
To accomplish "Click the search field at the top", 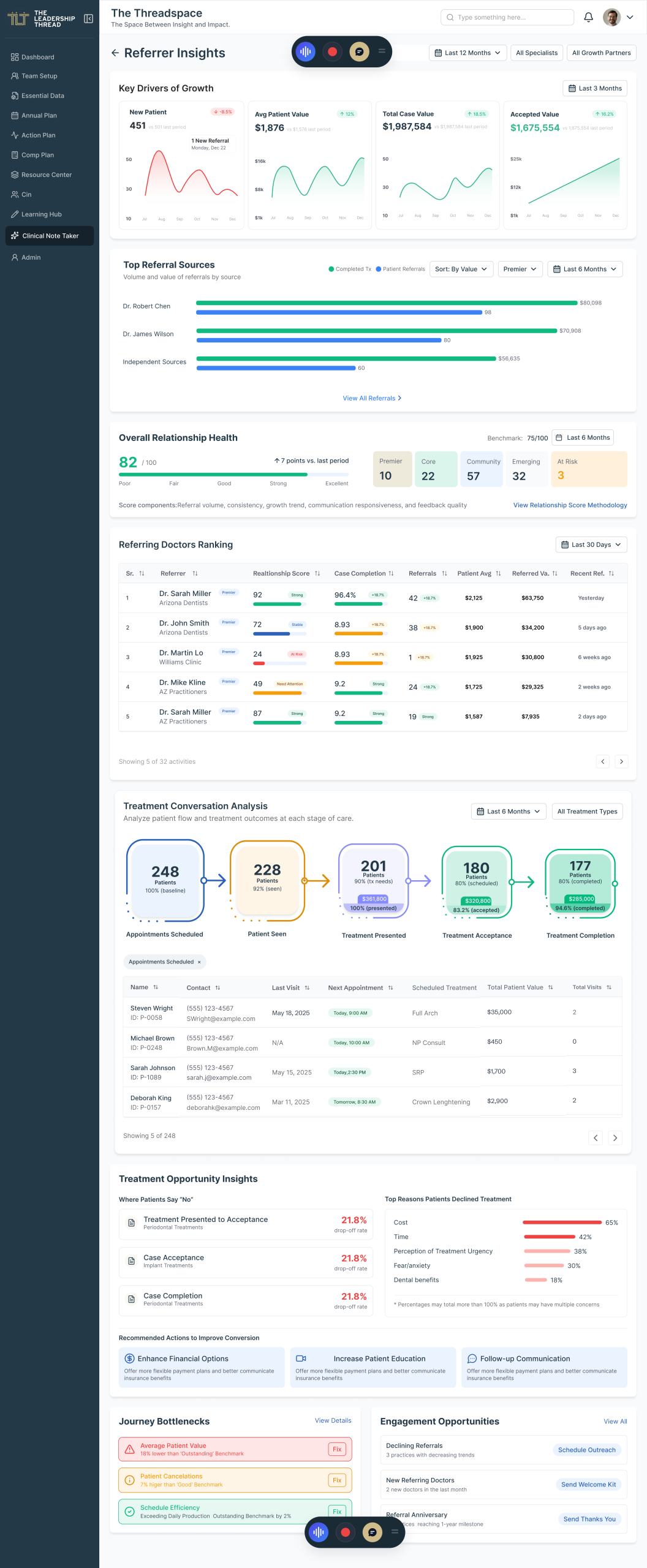I will [x=507, y=17].
